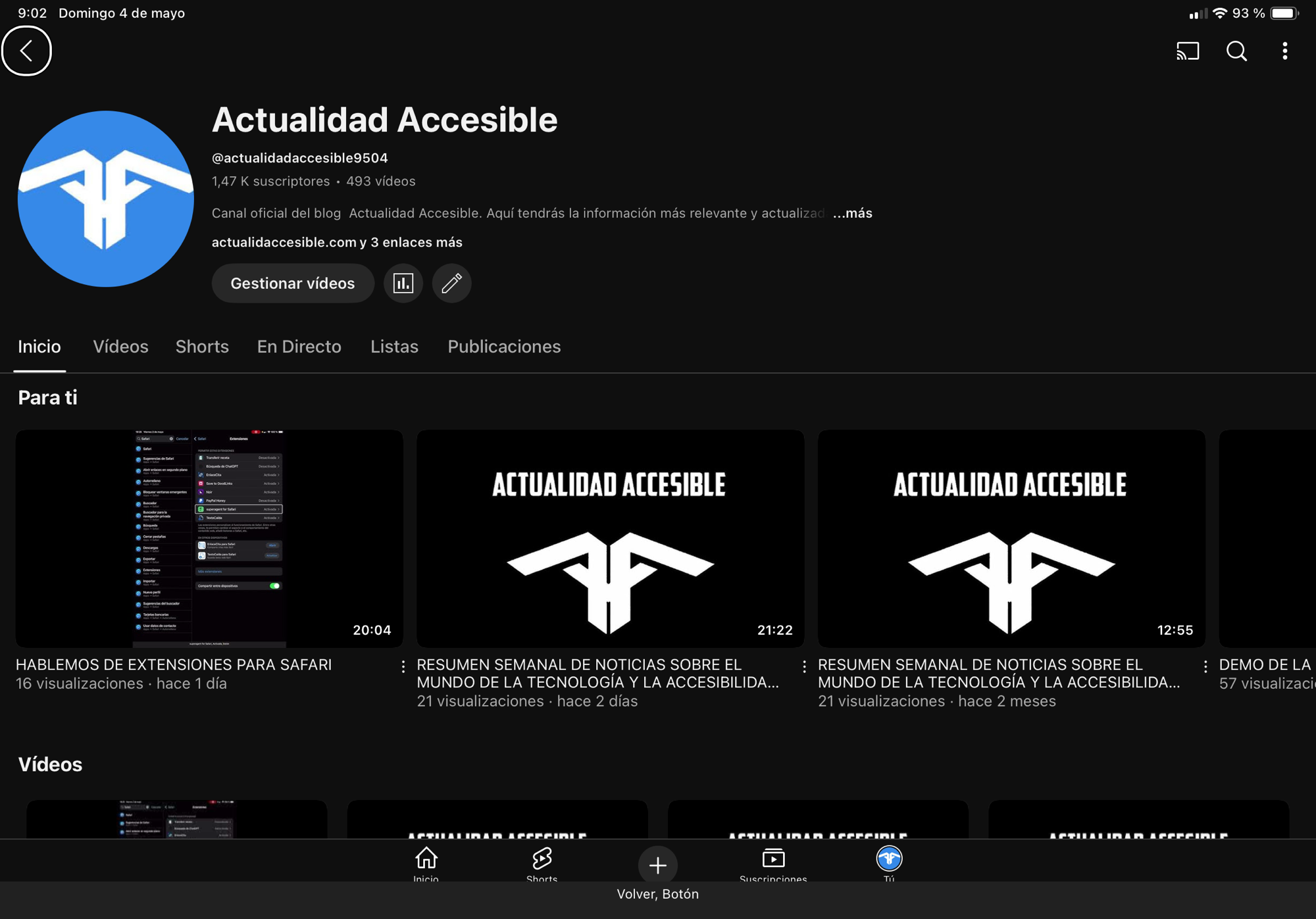
Task: Tap the 1,47 K suscriptores text
Action: [270, 181]
